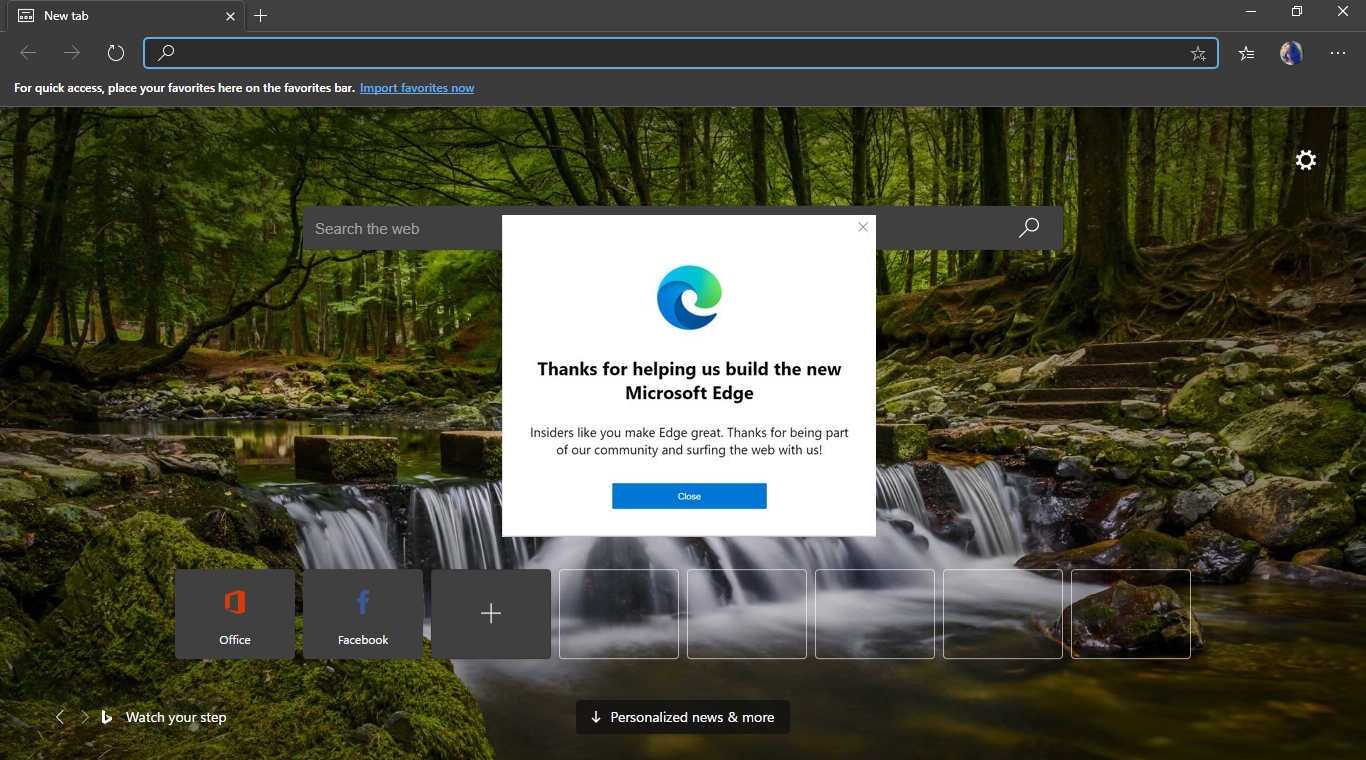
Task: Click the search icon in address bar
Action: click(x=166, y=53)
